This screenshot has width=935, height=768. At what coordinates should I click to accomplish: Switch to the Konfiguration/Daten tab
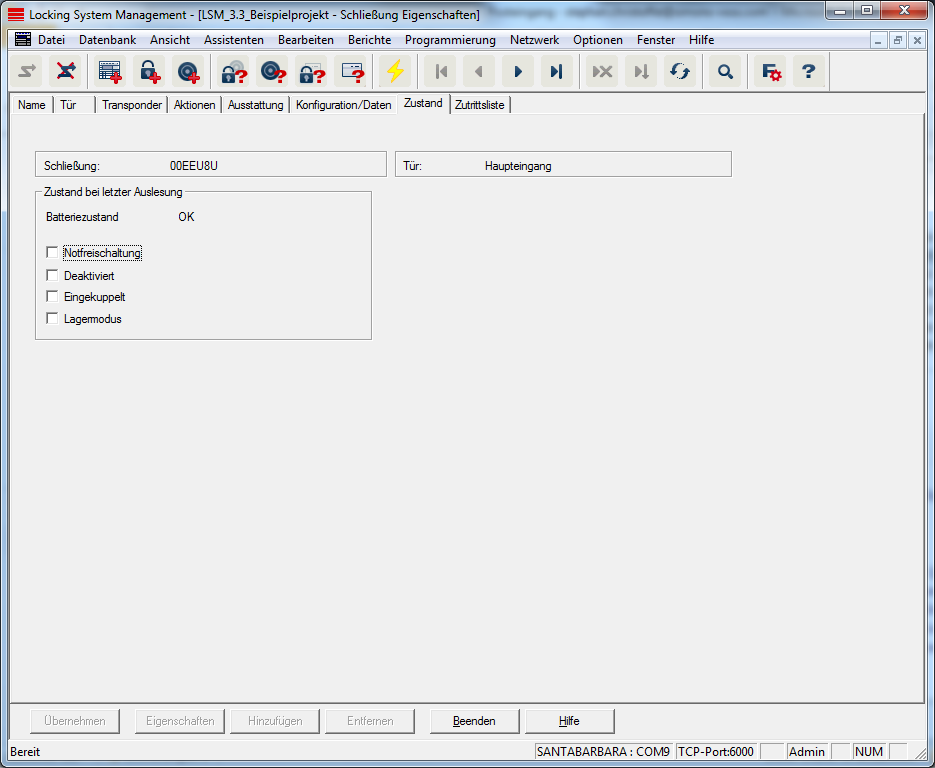(x=343, y=105)
